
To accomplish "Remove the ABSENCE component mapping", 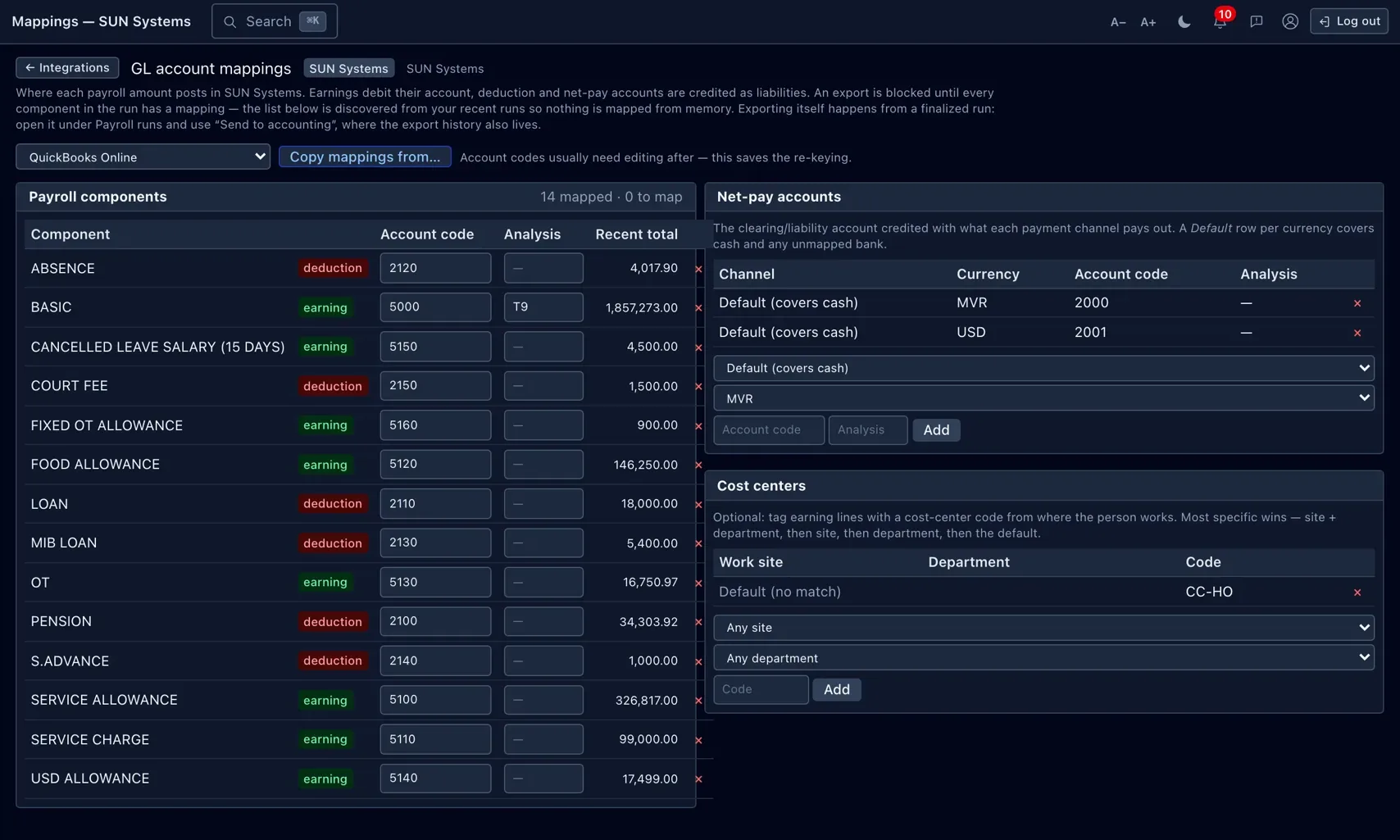I will tap(698, 269).
